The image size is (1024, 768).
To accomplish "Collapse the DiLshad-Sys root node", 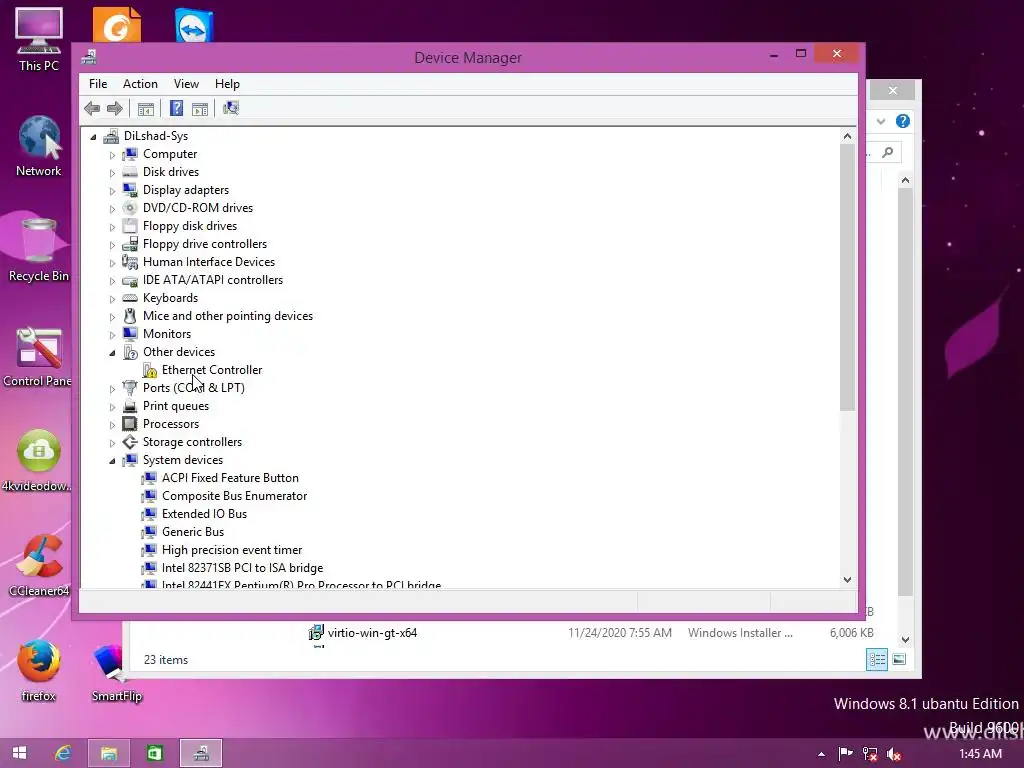I will point(93,136).
